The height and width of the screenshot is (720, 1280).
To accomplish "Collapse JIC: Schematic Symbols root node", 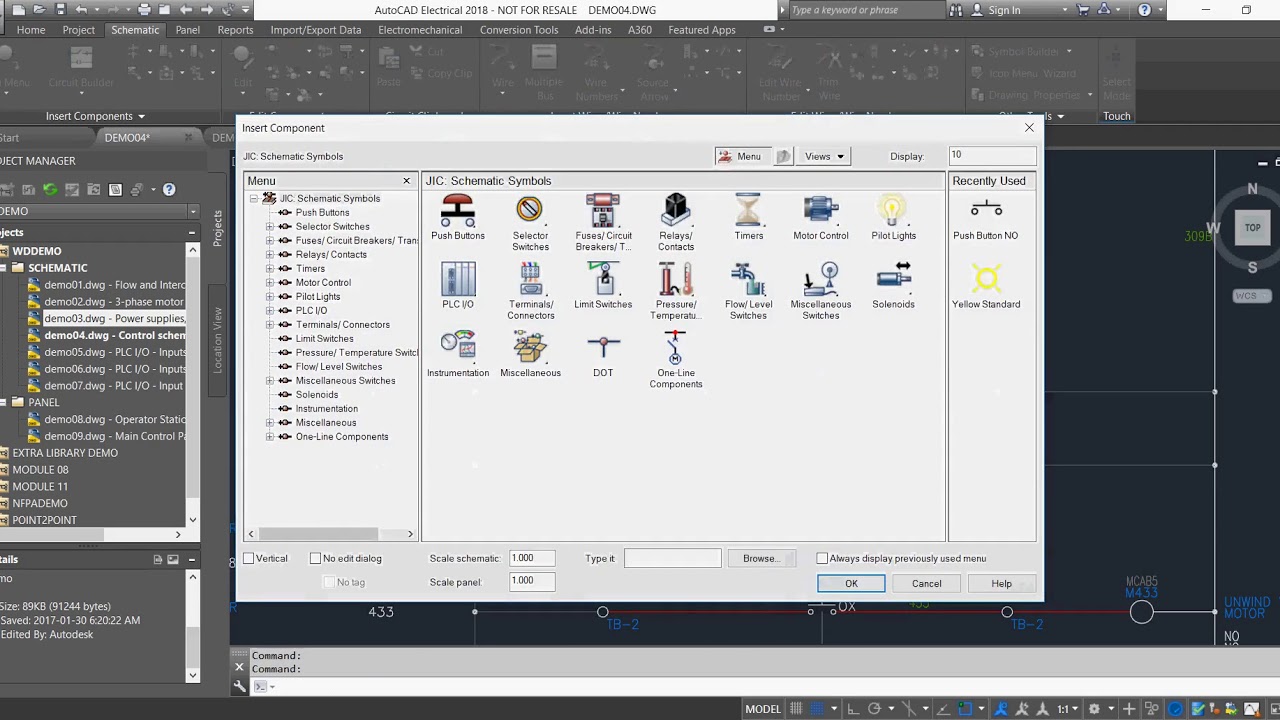I will (254, 198).
